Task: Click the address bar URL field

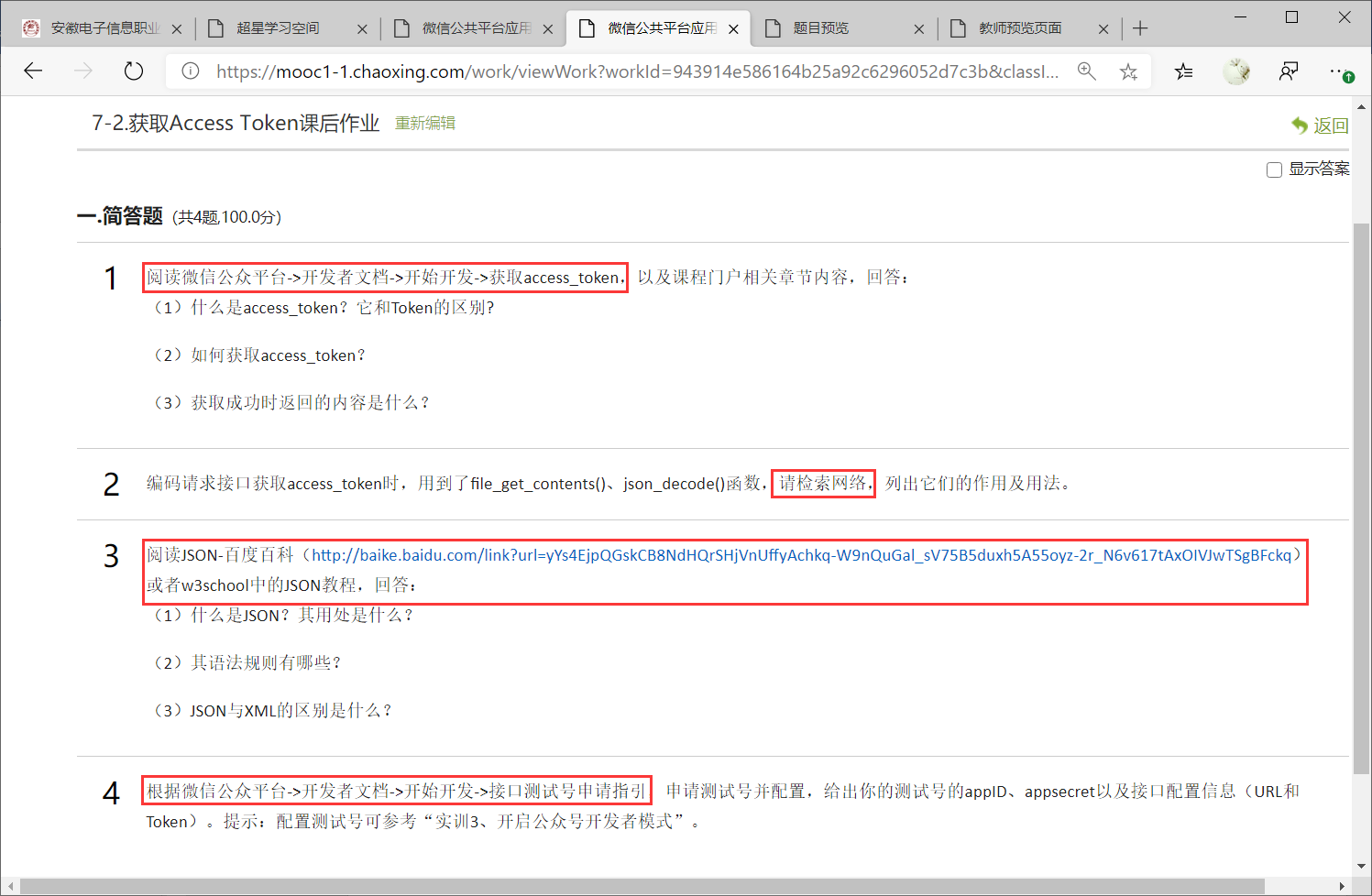Action: (637, 71)
